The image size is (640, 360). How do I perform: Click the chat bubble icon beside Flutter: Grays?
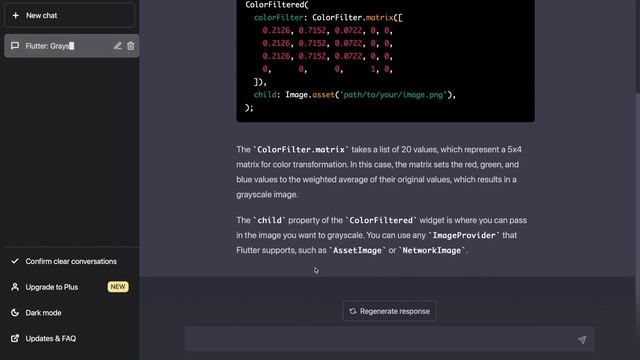[x=15, y=46]
